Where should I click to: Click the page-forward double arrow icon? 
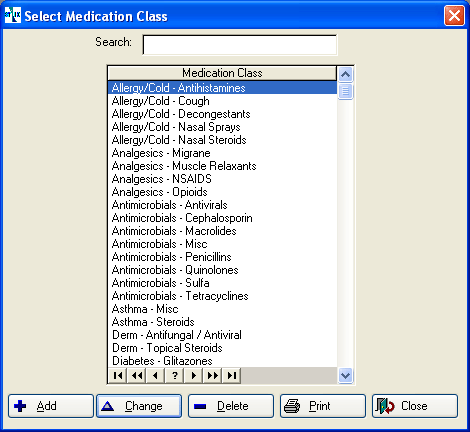(x=213, y=376)
